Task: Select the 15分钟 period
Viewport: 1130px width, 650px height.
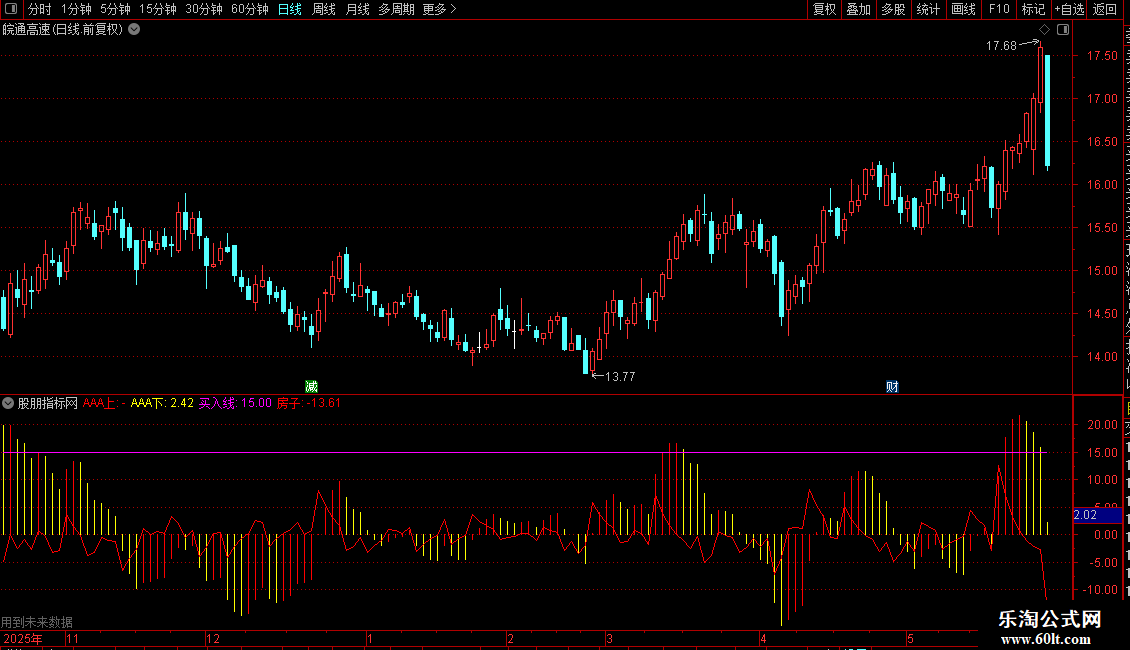Action: pyautogui.click(x=157, y=9)
